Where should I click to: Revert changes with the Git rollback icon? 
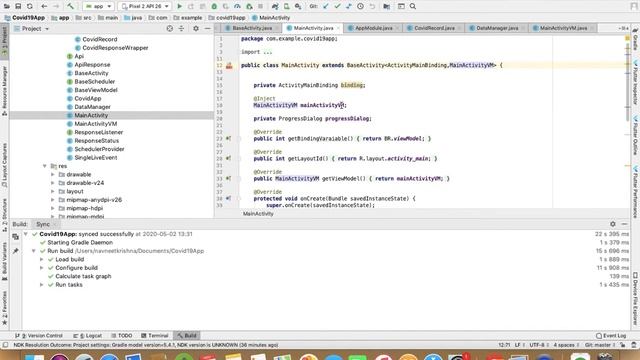pyautogui.click(x=372, y=6)
